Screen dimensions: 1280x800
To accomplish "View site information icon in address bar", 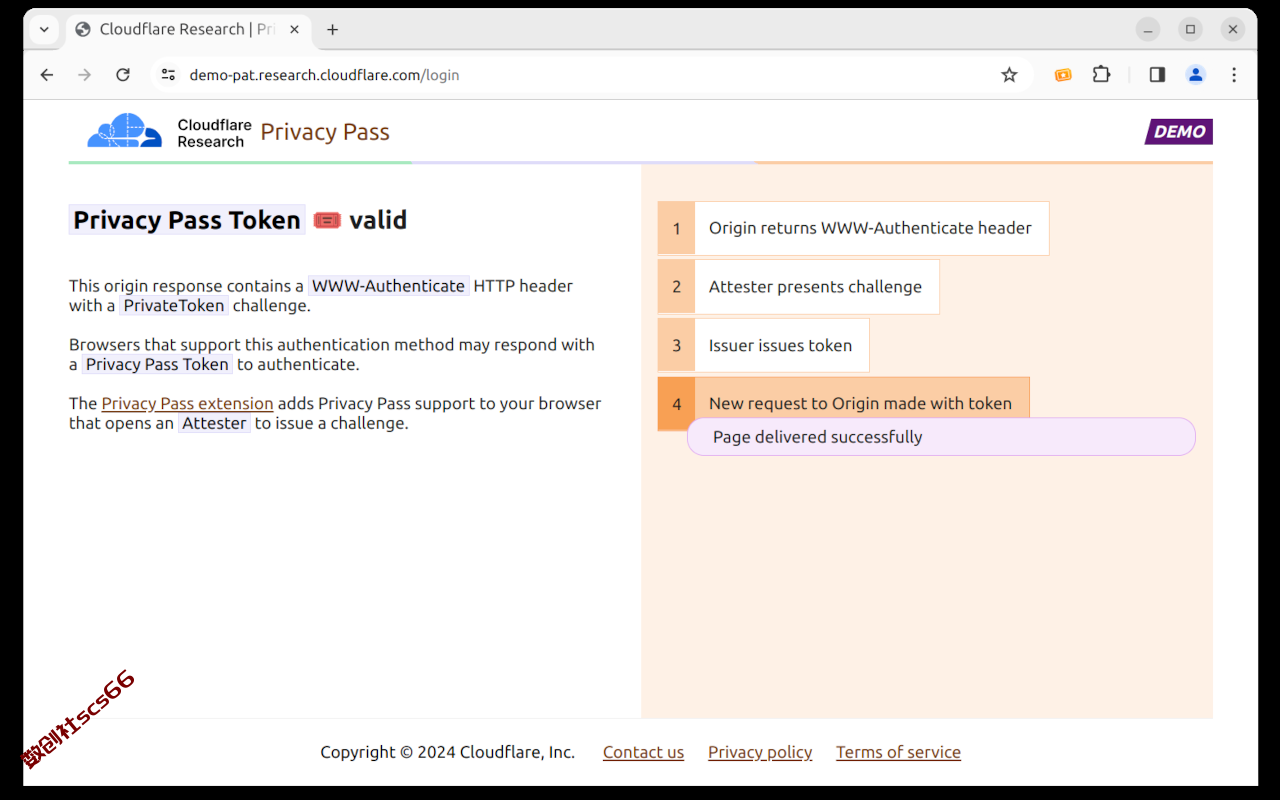I will (x=168, y=75).
